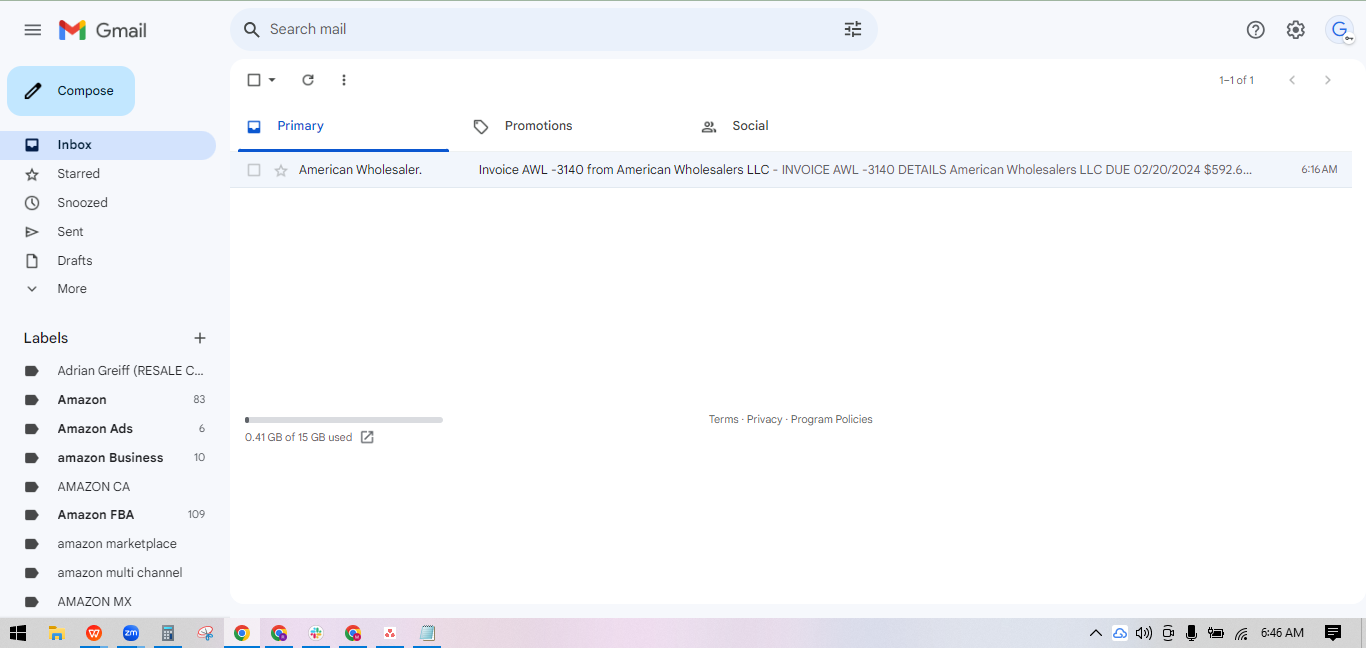Open Slack from the taskbar
1366x648 pixels.
coord(316,633)
